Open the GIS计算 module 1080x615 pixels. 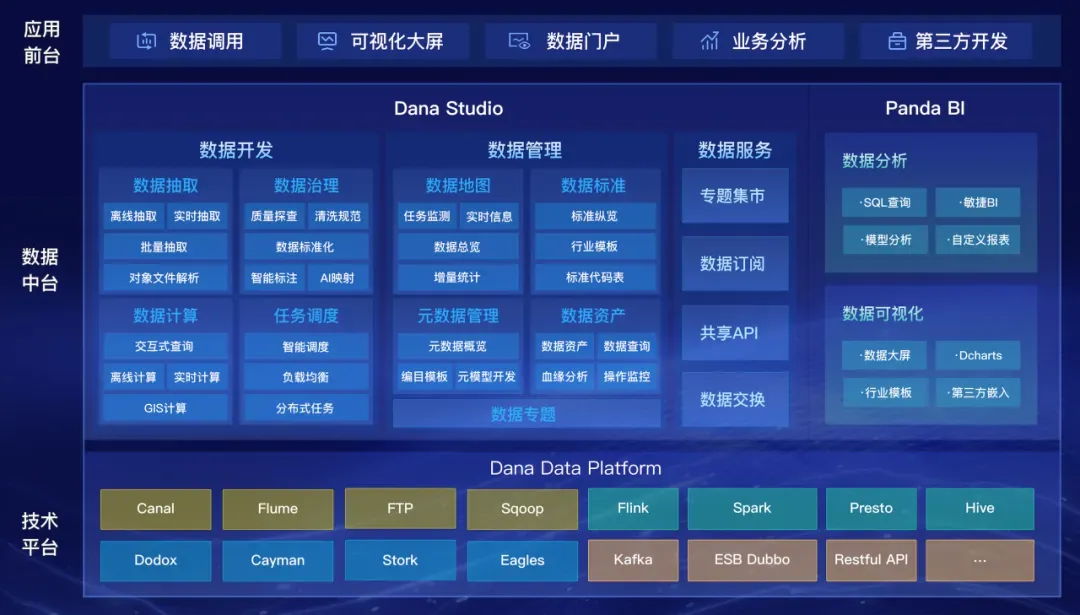pyautogui.click(x=165, y=408)
